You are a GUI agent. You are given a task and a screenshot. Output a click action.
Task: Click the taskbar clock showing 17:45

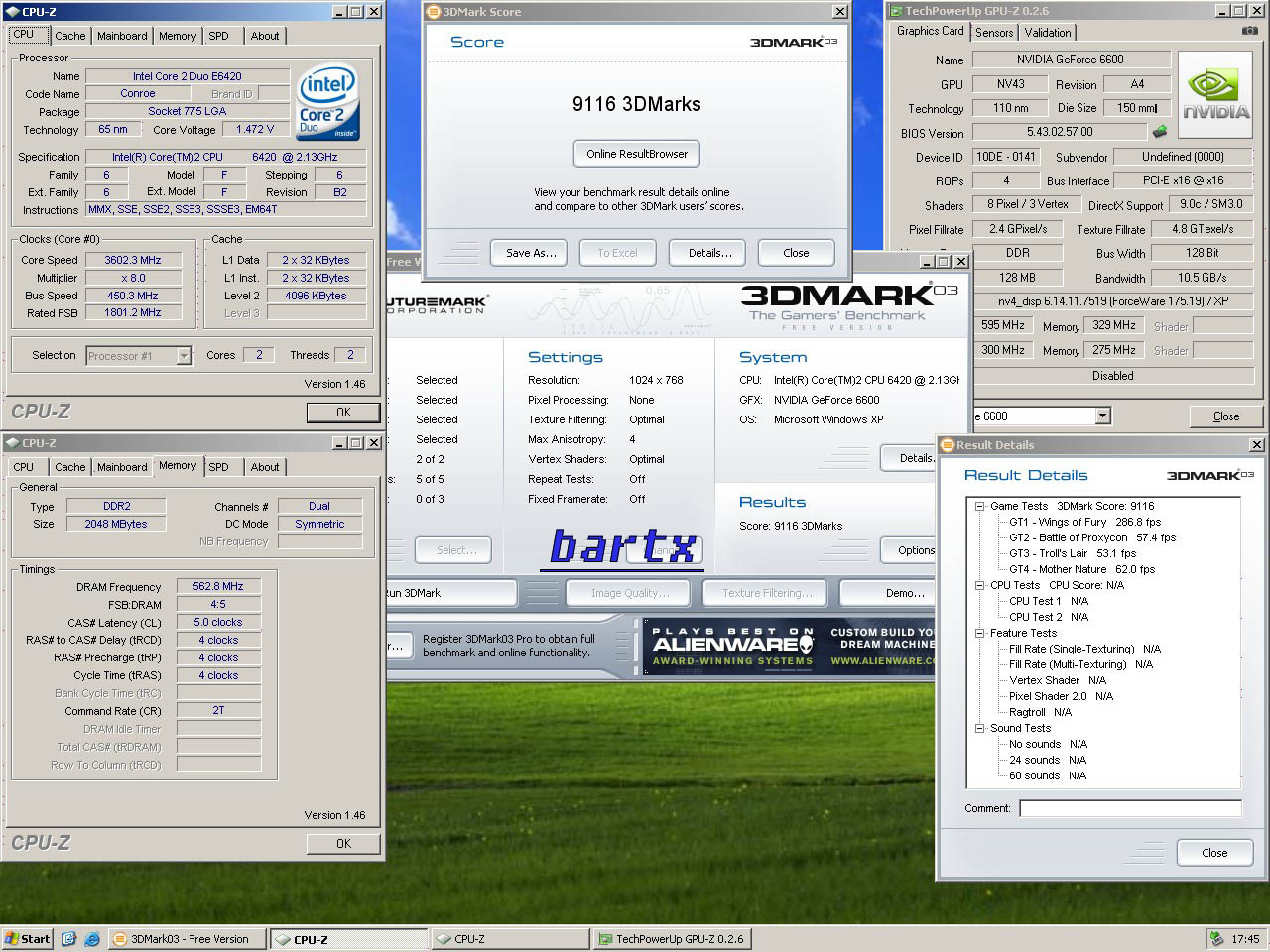pos(1245,938)
